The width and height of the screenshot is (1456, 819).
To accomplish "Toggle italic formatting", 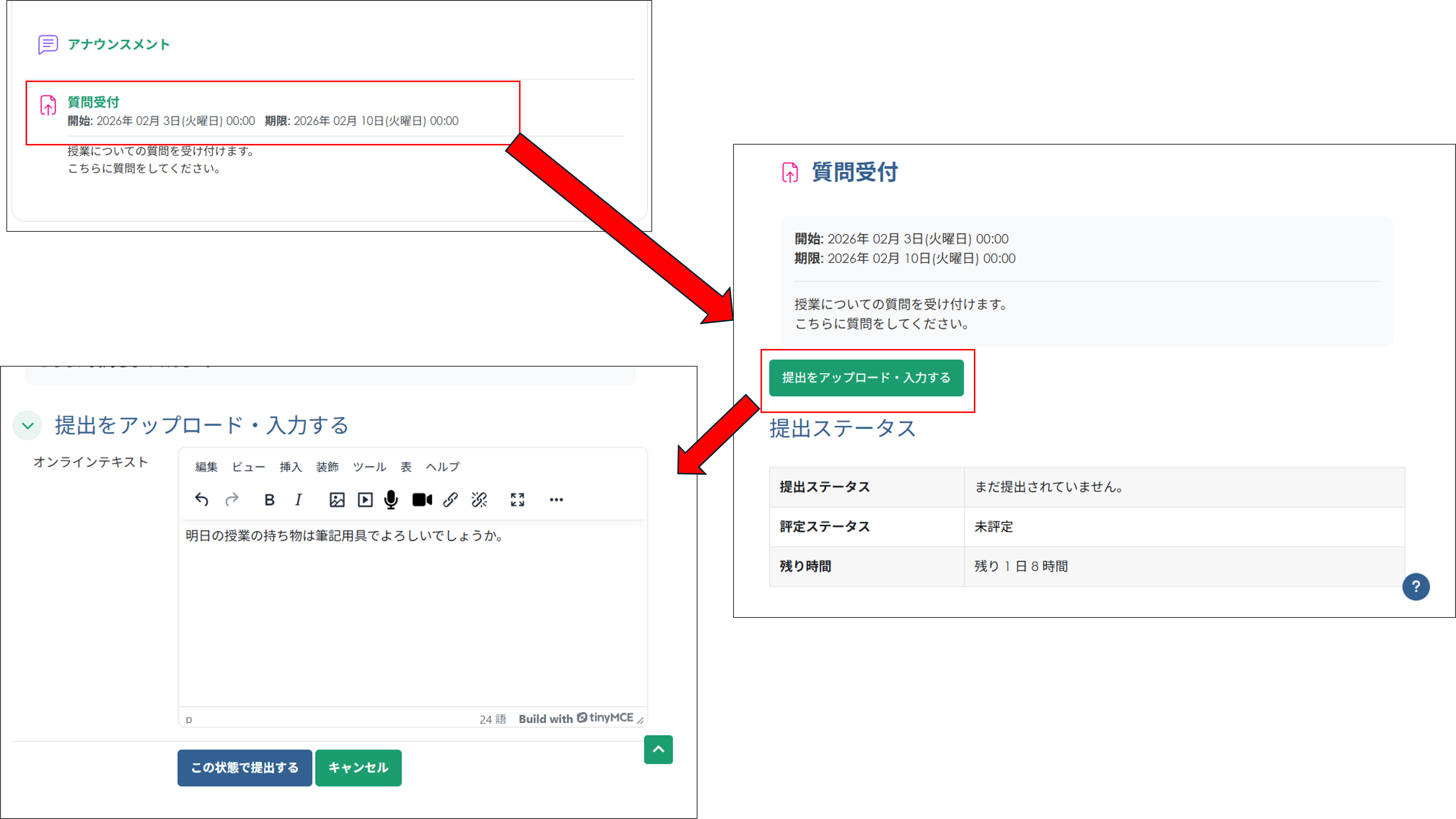I will pyautogui.click(x=298, y=500).
